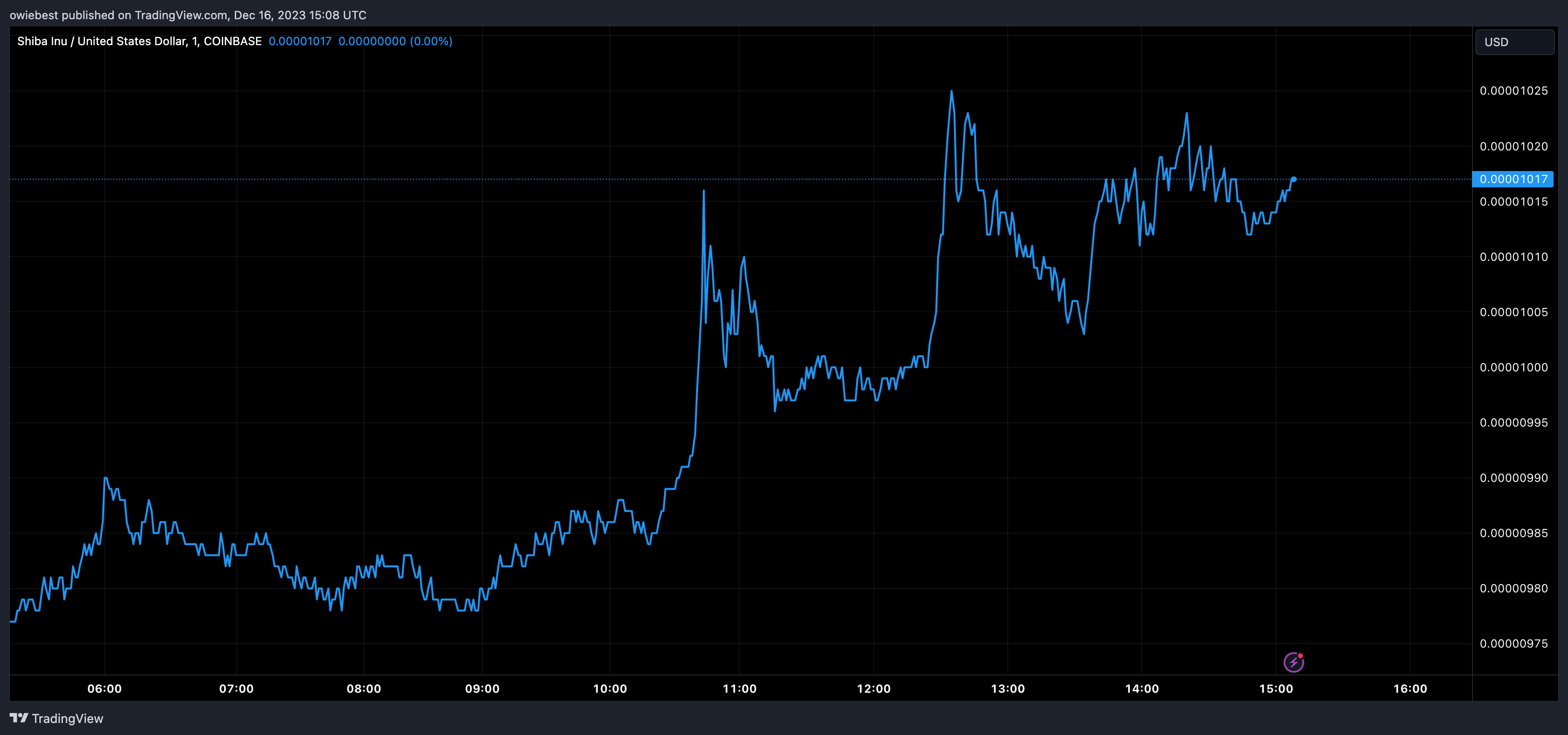Click the TradingView logo at bottom left
Viewport: 1568px width, 735px height.
click(19, 718)
